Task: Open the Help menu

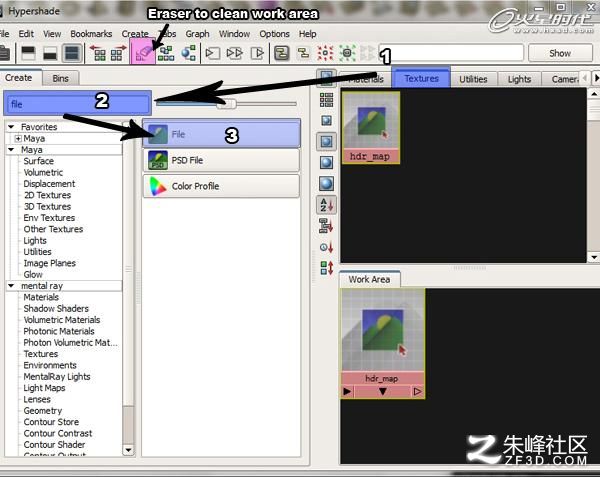Action: (308, 34)
